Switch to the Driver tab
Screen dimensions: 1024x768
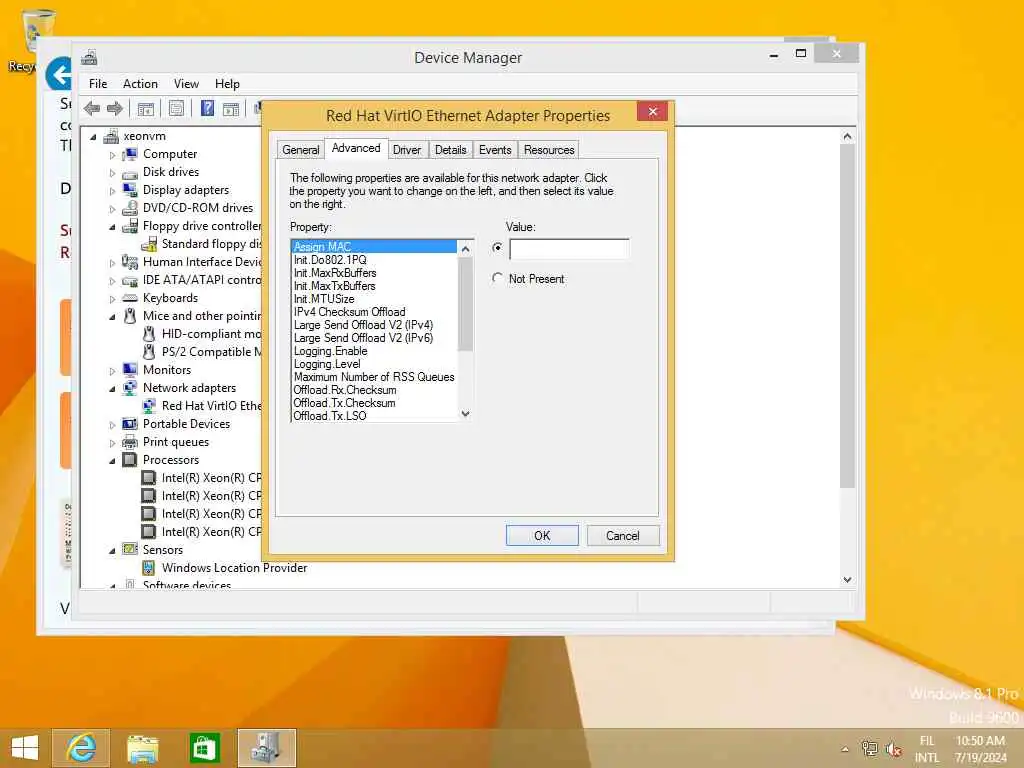407,150
